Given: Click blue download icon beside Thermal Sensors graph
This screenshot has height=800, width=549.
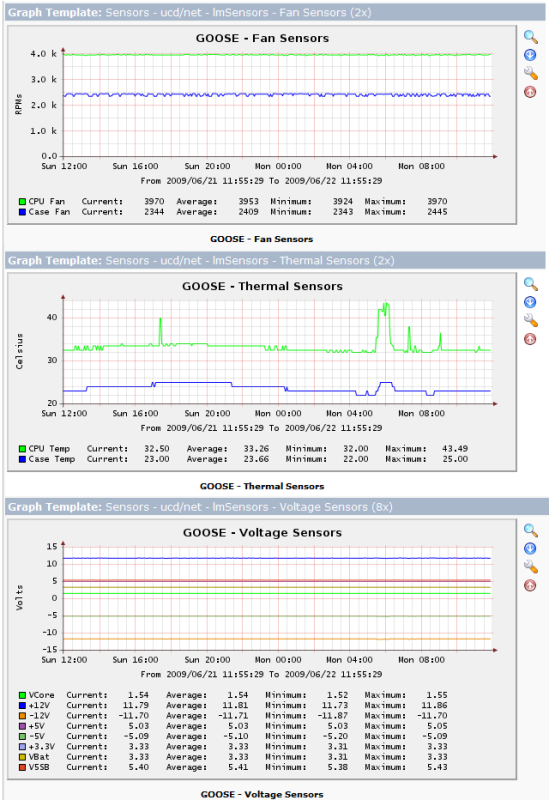Looking at the screenshot, I should 530,302.
